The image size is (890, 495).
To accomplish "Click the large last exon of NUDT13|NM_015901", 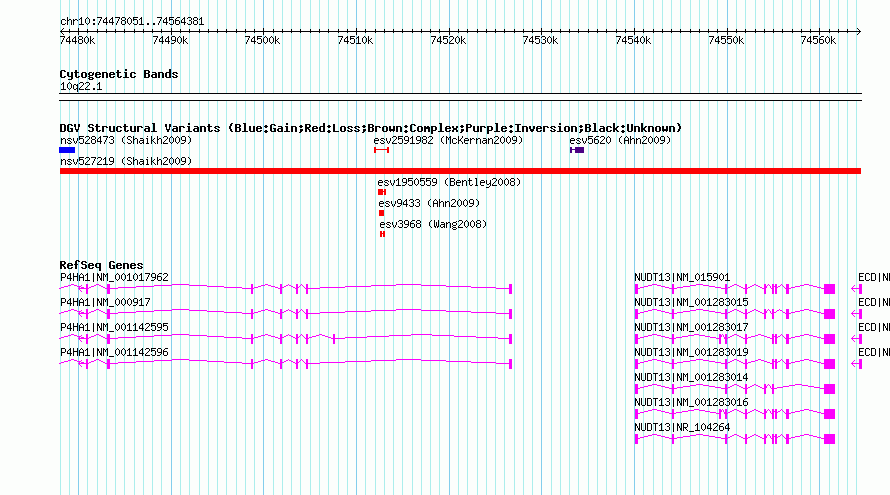I will coord(829,289).
